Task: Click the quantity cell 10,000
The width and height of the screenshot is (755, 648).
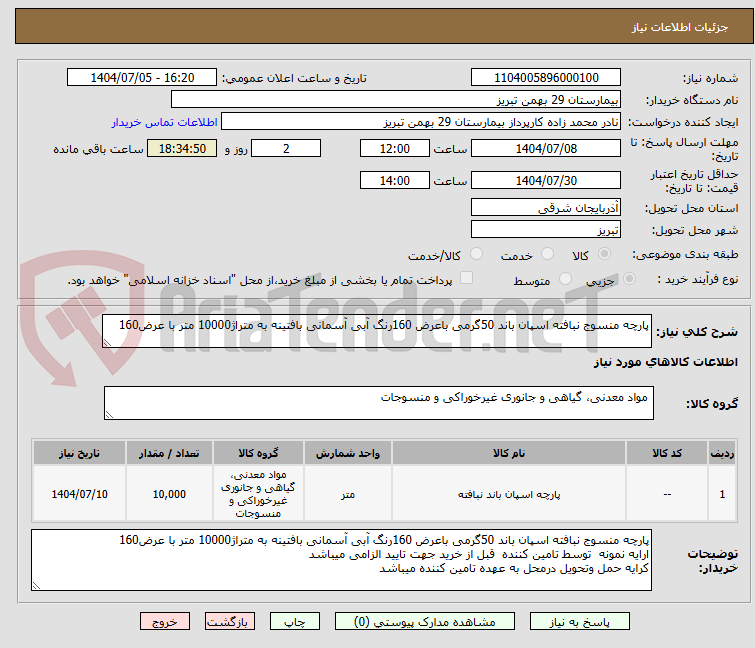Action: 169,494
